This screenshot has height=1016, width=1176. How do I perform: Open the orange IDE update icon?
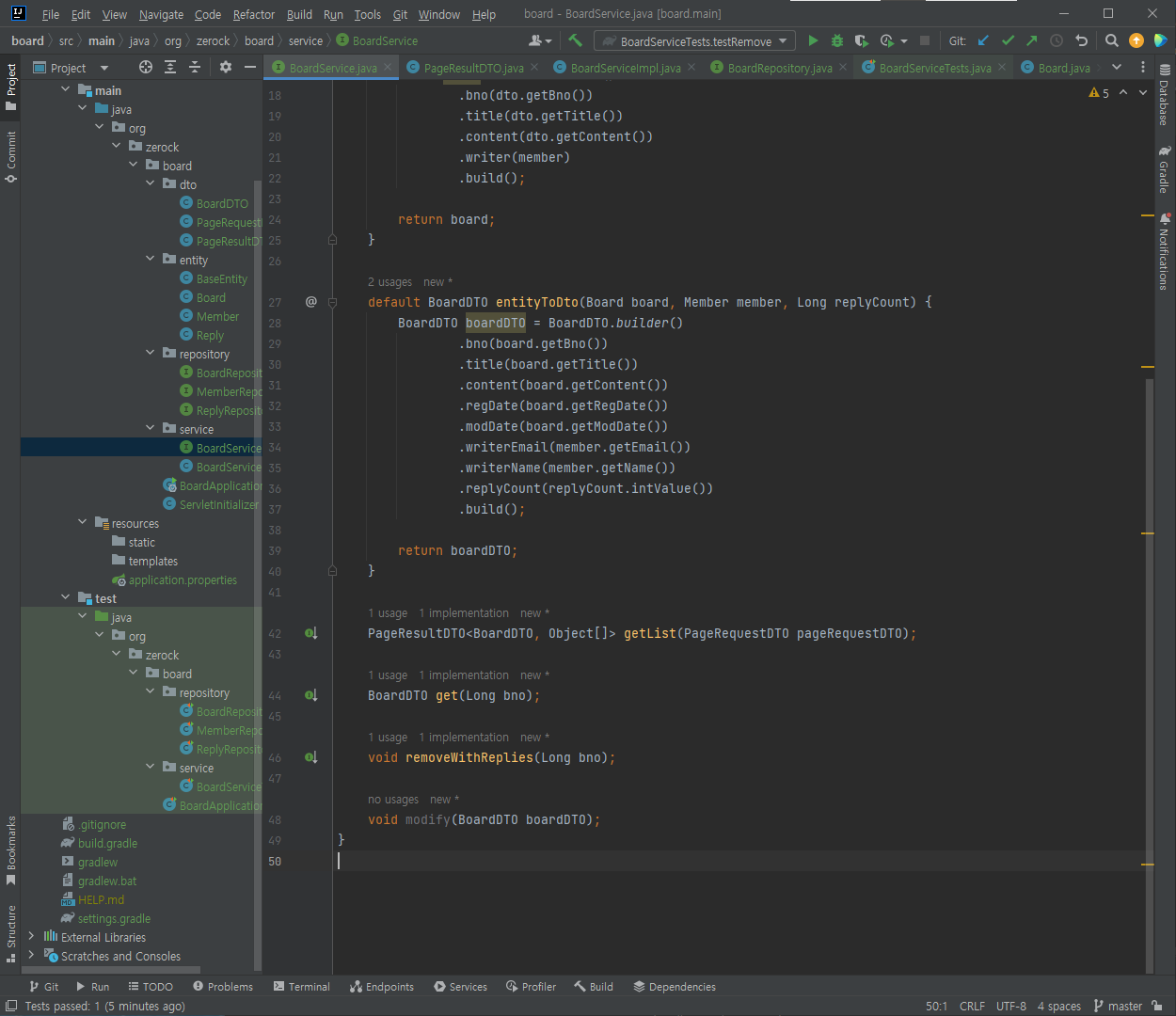click(x=1136, y=40)
